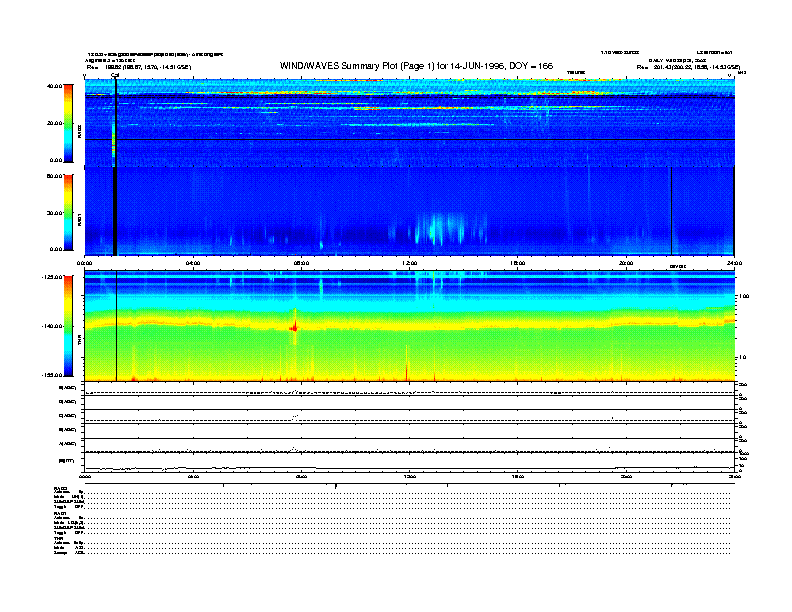This screenshot has width=792, height=612.
Task: Click the TNR heading in the bottom status list
Action: (x=59, y=538)
